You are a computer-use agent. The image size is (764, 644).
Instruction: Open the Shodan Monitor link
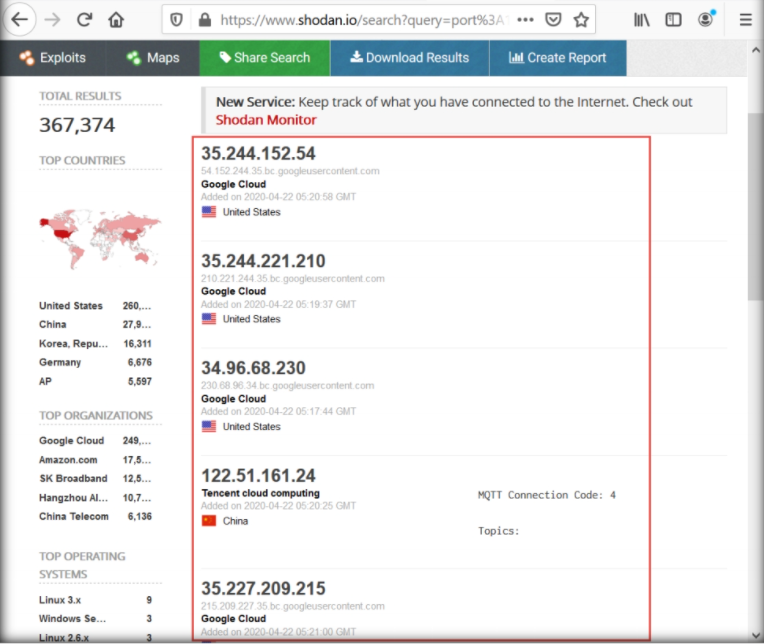coord(266,120)
